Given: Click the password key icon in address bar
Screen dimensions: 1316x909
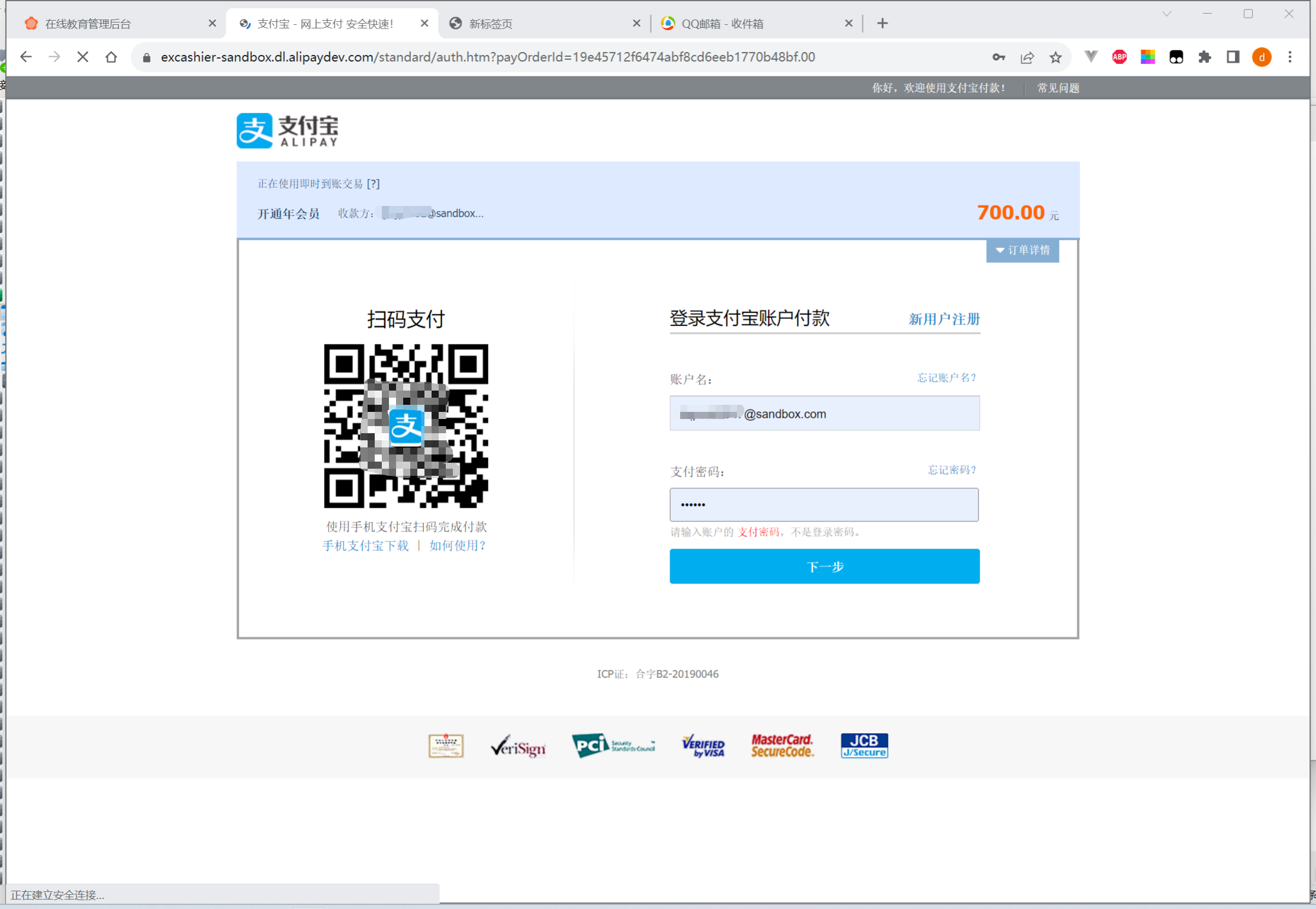Looking at the screenshot, I should click(x=999, y=57).
